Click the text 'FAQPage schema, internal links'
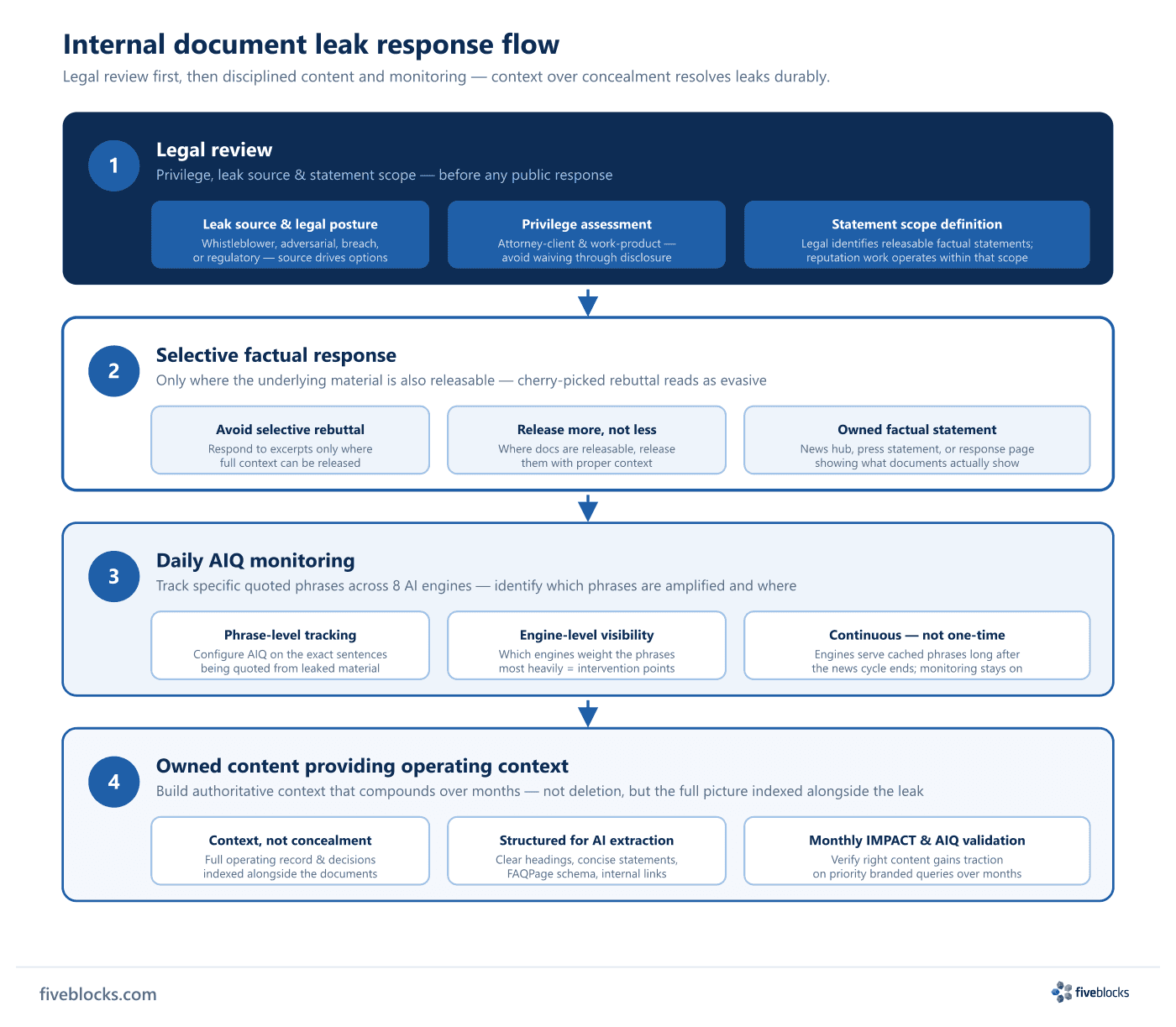 [586, 874]
